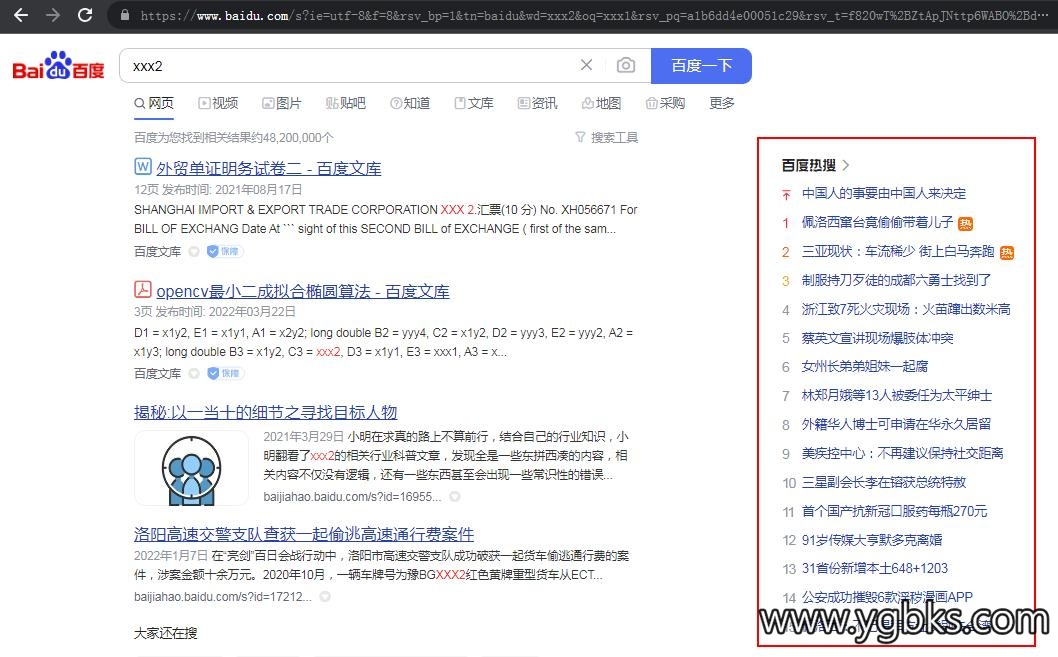Open hot topic 首个国产抗新冠口服药每瓶270元
Viewport: 1058px width, 657px height.
(894, 511)
